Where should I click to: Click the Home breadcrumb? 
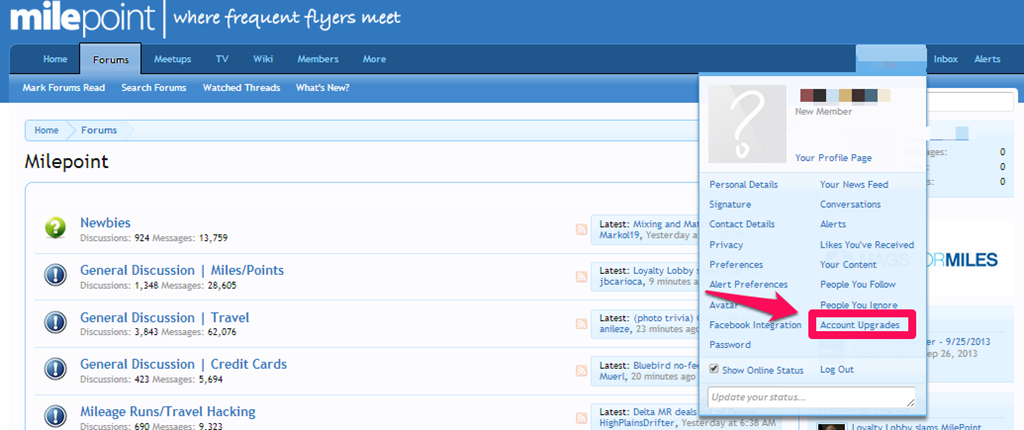click(46, 130)
